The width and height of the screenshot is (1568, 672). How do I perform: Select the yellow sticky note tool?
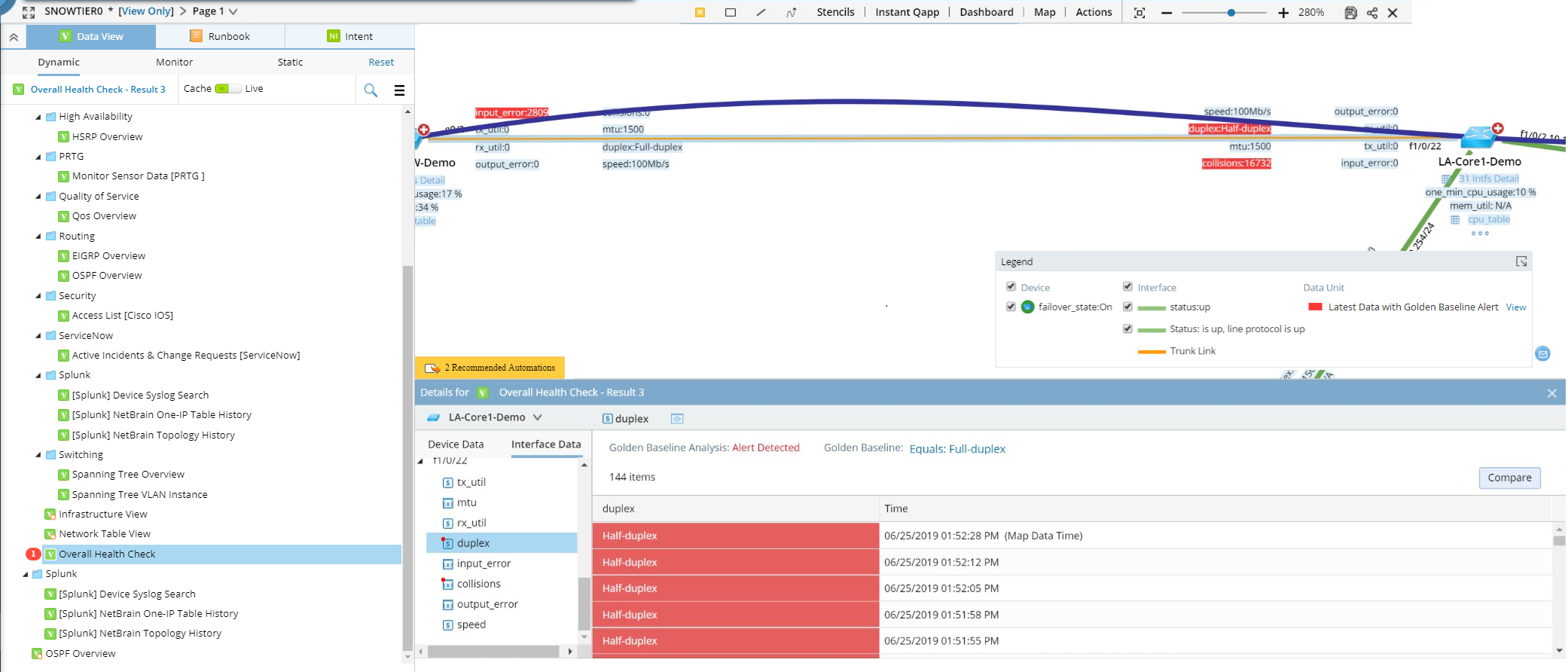click(700, 12)
